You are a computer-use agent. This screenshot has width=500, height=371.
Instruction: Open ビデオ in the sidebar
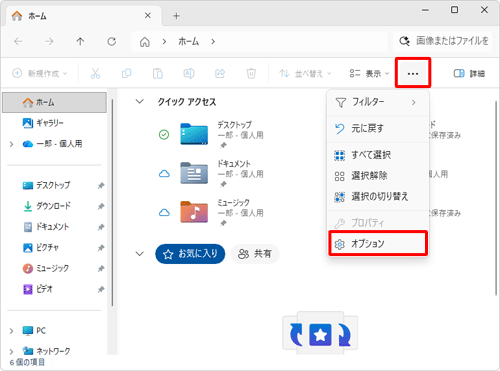[38, 289]
